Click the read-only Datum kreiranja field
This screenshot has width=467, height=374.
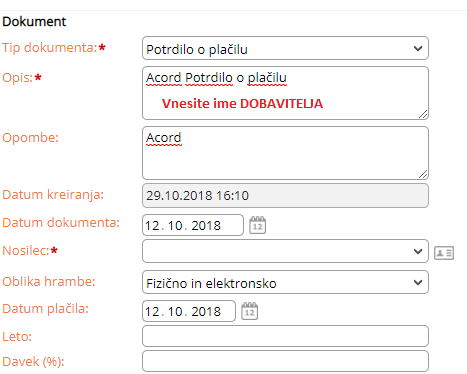(x=285, y=195)
